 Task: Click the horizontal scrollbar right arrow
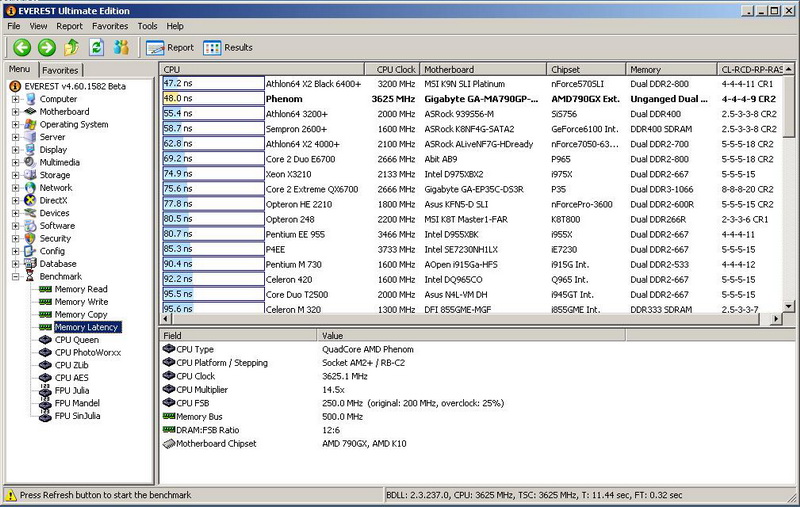point(776,319)
